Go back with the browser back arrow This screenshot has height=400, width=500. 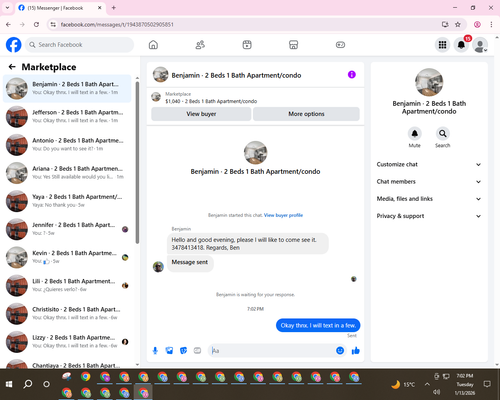(x=8, y=24)
